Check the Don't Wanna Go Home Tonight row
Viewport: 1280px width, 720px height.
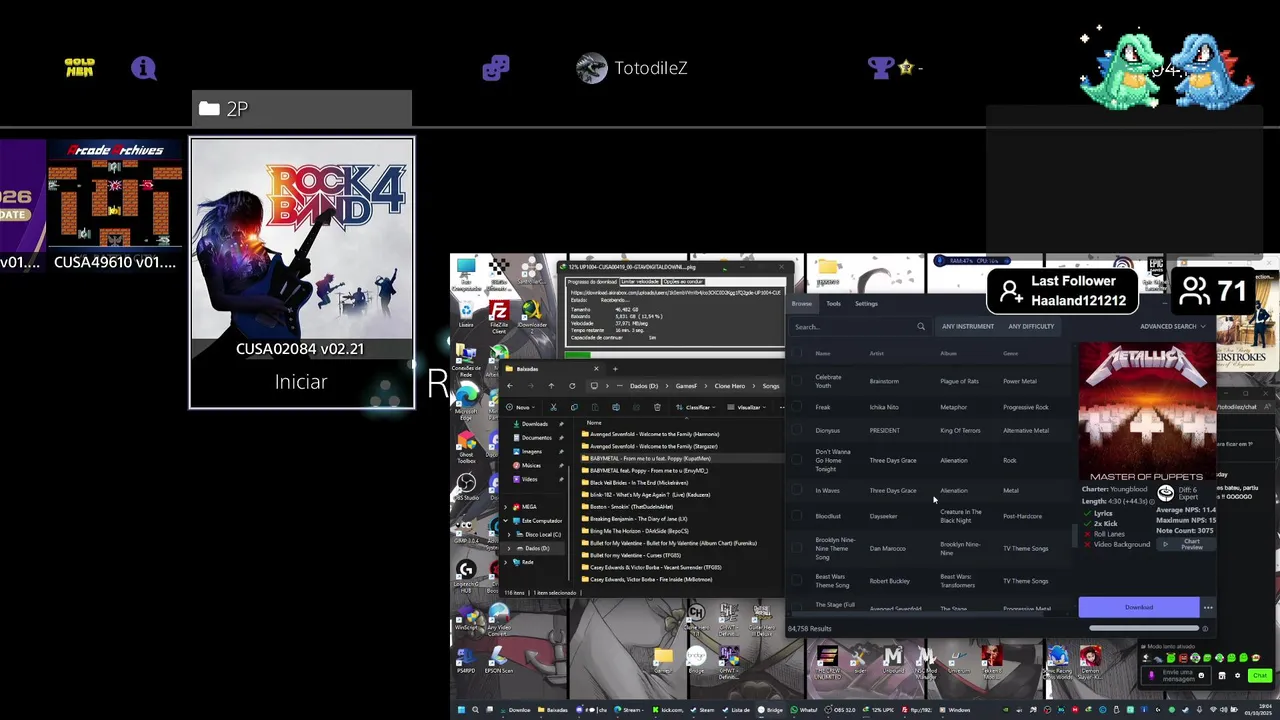[797, 460]
